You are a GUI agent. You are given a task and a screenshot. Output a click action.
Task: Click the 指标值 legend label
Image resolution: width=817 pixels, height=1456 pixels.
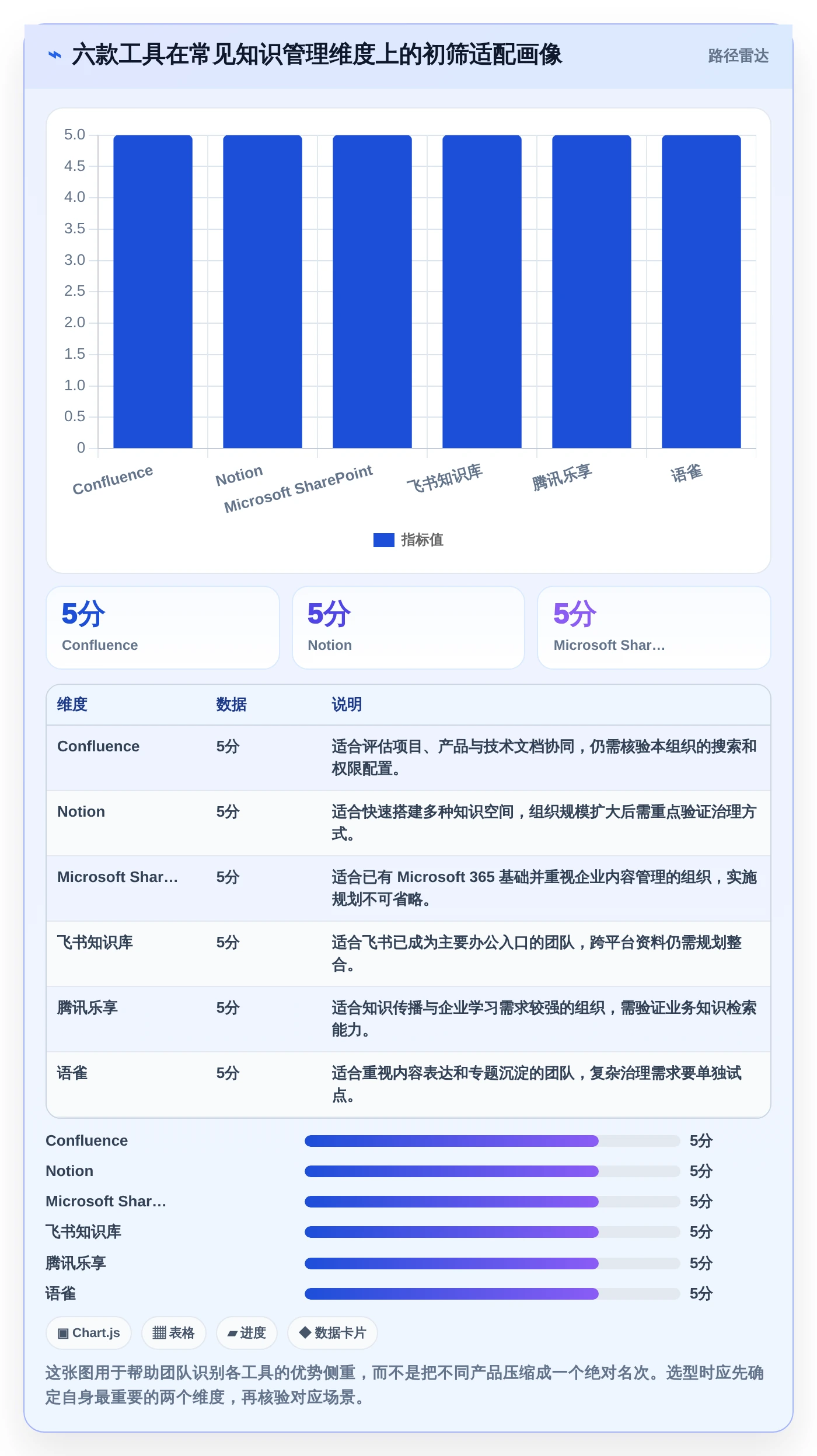coord(423,540)
